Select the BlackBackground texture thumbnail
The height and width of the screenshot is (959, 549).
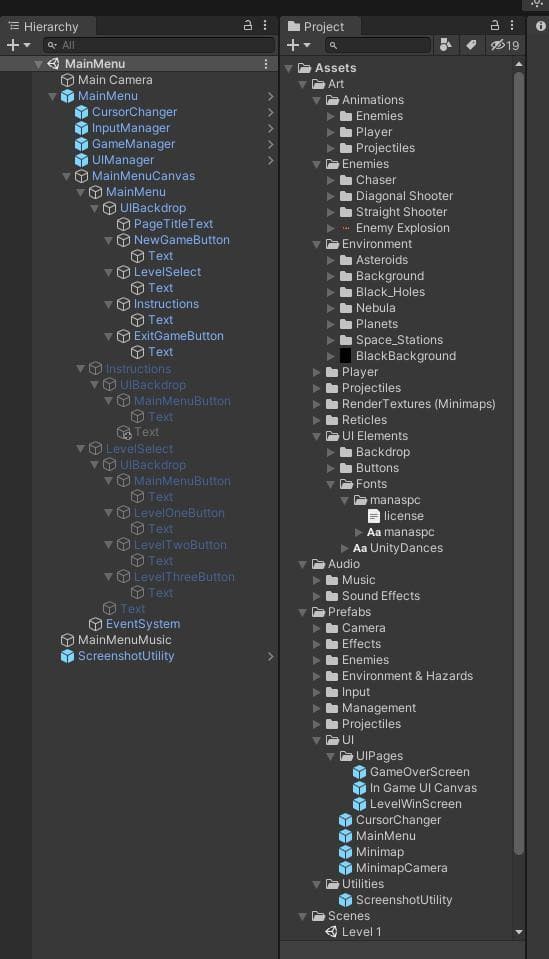click(x=345, y=356)
